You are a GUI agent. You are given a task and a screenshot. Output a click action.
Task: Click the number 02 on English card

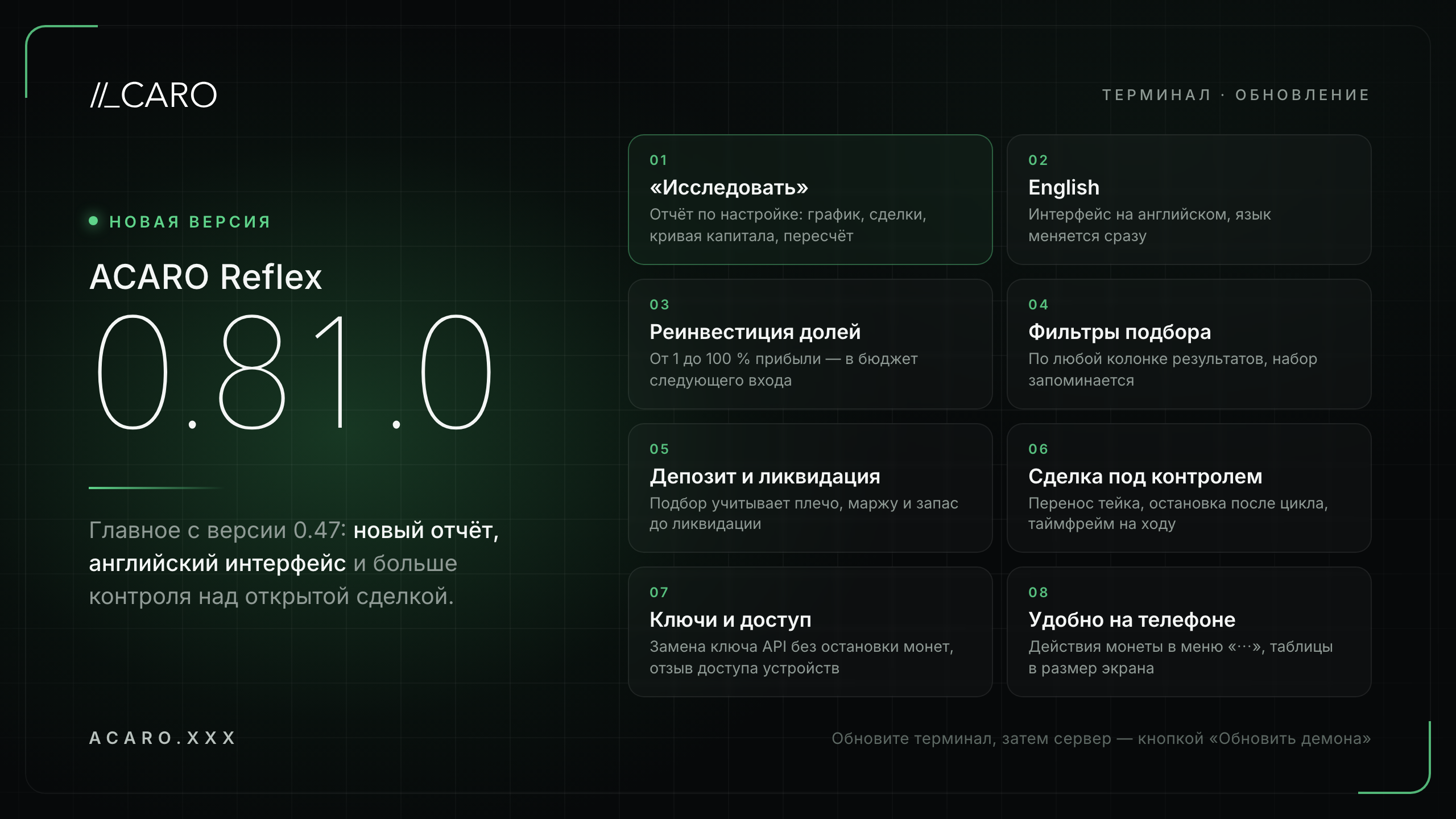pos(1038,160)
